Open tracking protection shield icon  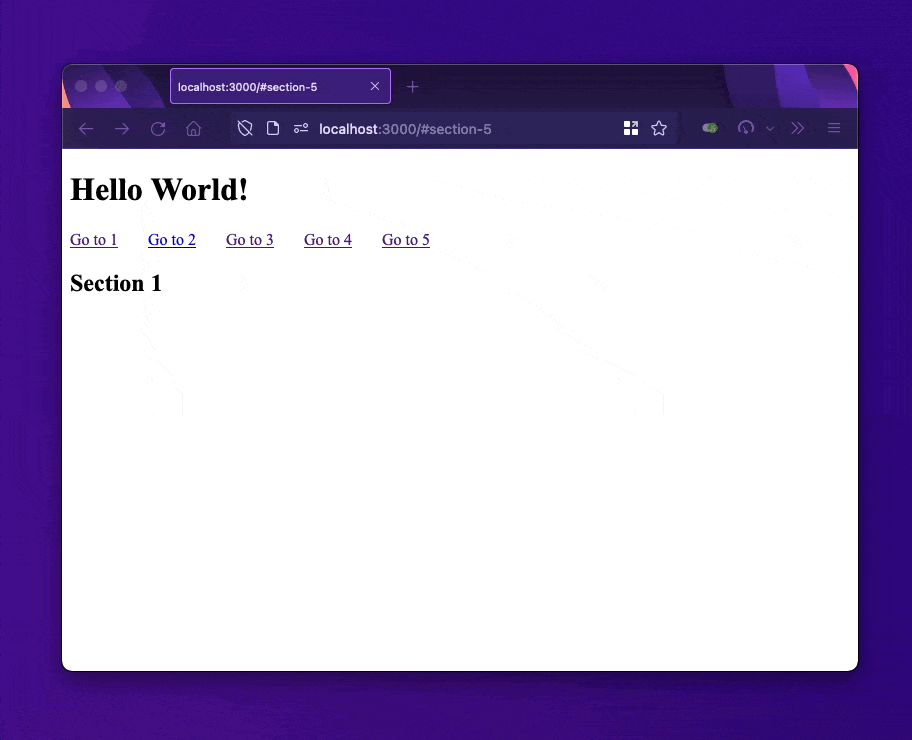click(x=245, y=128)
